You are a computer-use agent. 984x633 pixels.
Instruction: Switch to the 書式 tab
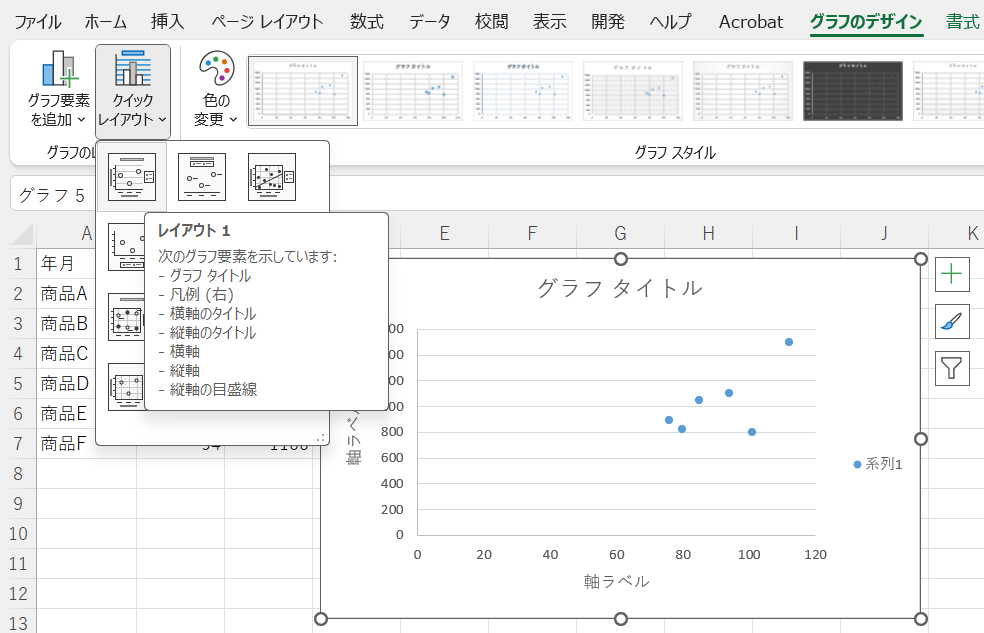pyautogui.click(x=963, y=23)
